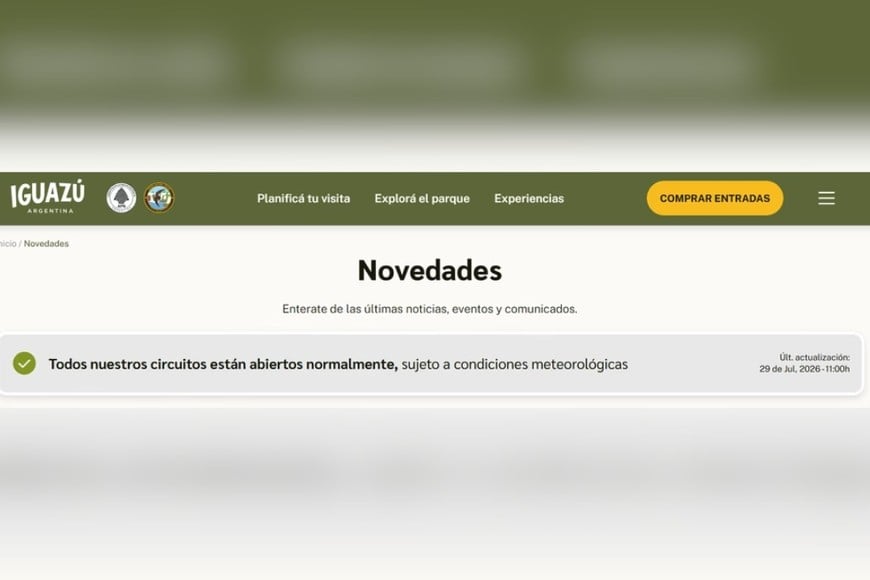This screenshot has height=580, width=870.
Task: Open the Explorá el parque menu
Action: tap(422, 199)
